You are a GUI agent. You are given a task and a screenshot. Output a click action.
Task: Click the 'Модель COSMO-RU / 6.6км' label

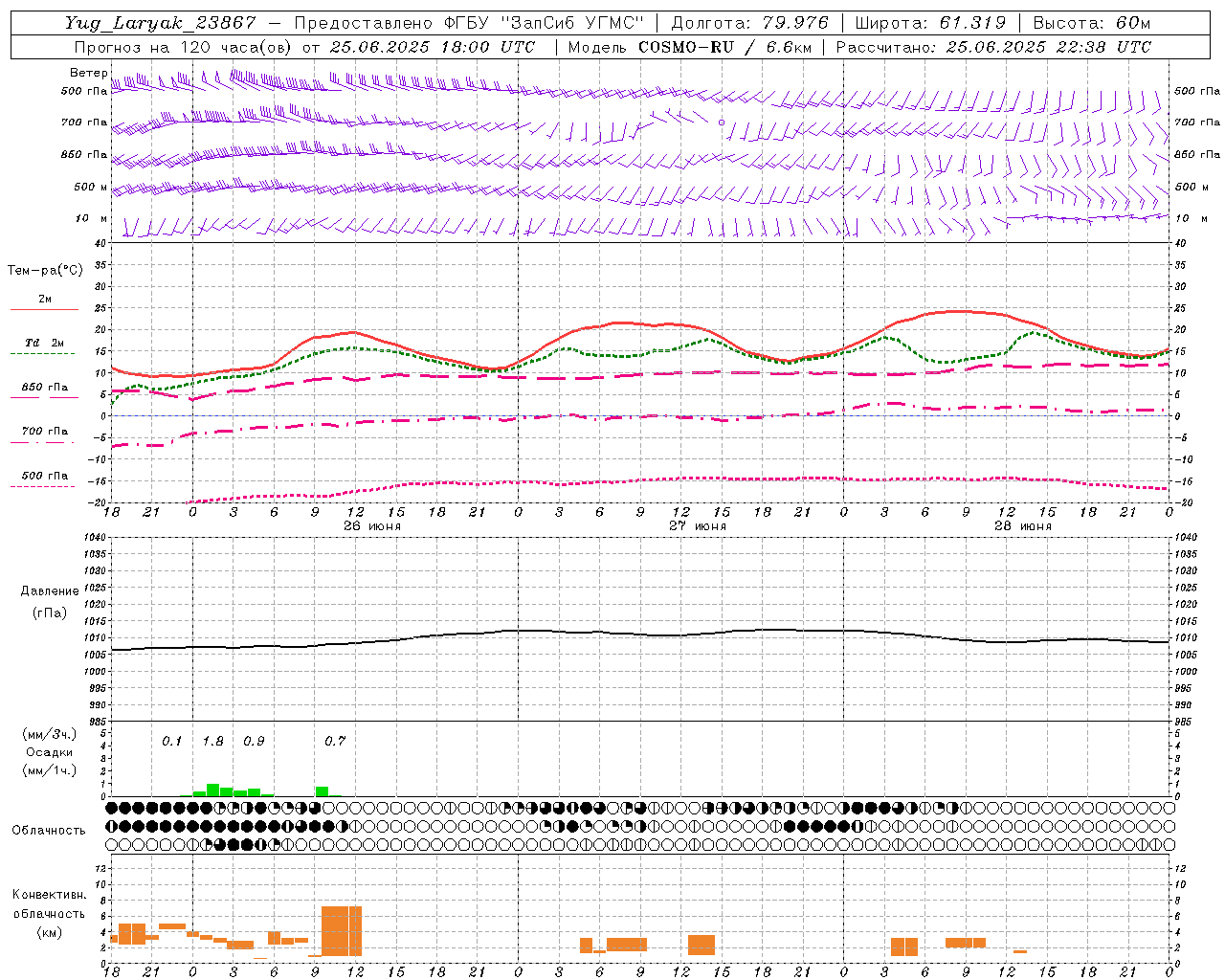[x=690, y=47]
